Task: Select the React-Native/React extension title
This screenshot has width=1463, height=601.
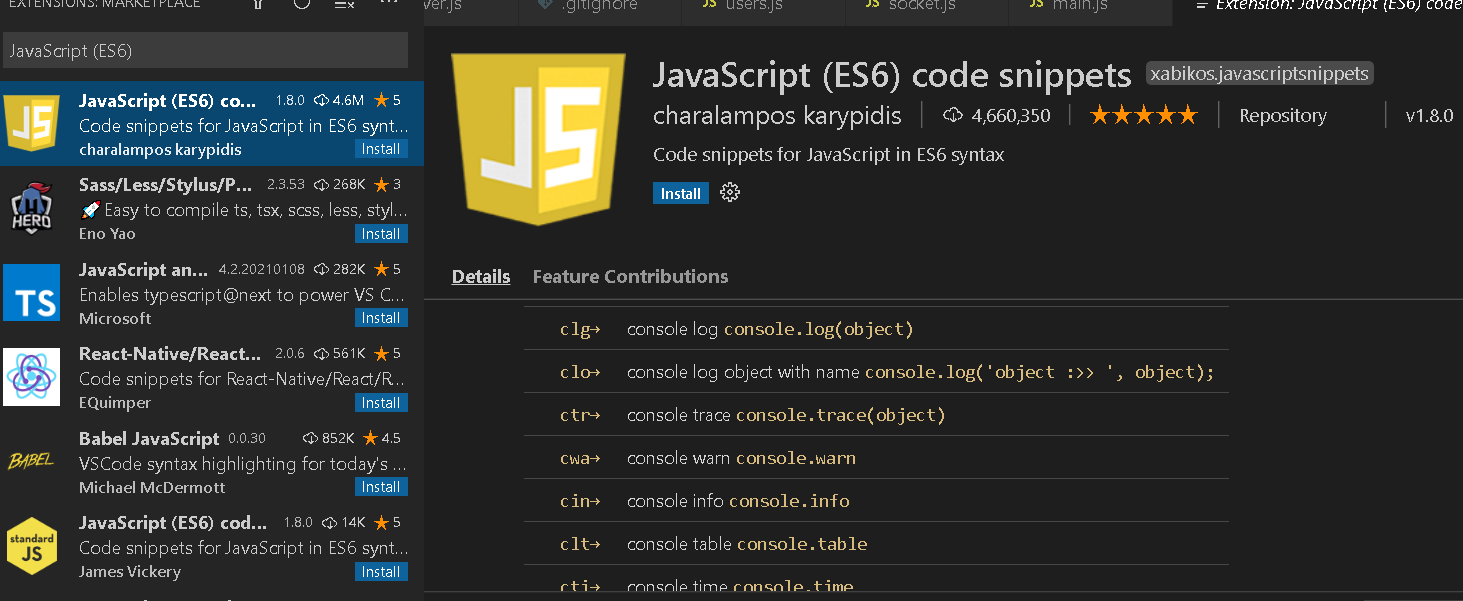Action: coord(170,353)
